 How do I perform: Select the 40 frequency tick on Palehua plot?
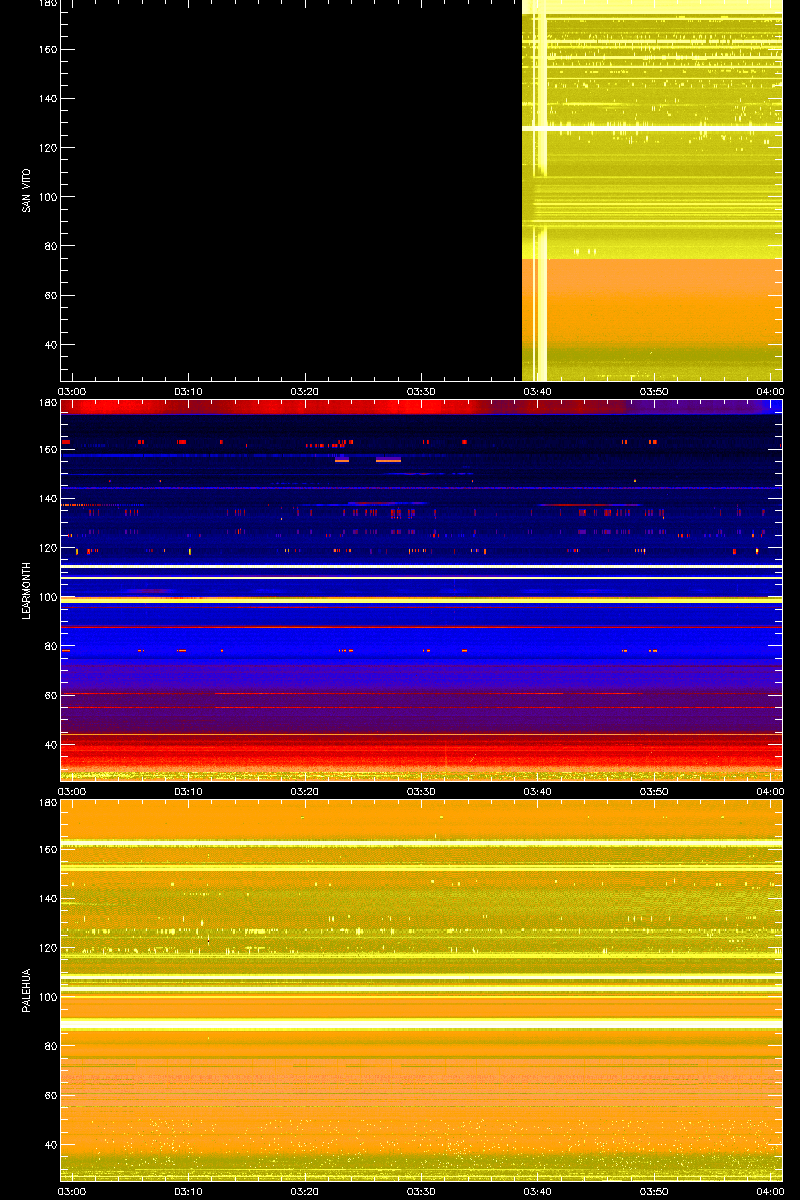(x=51, y=1145)
